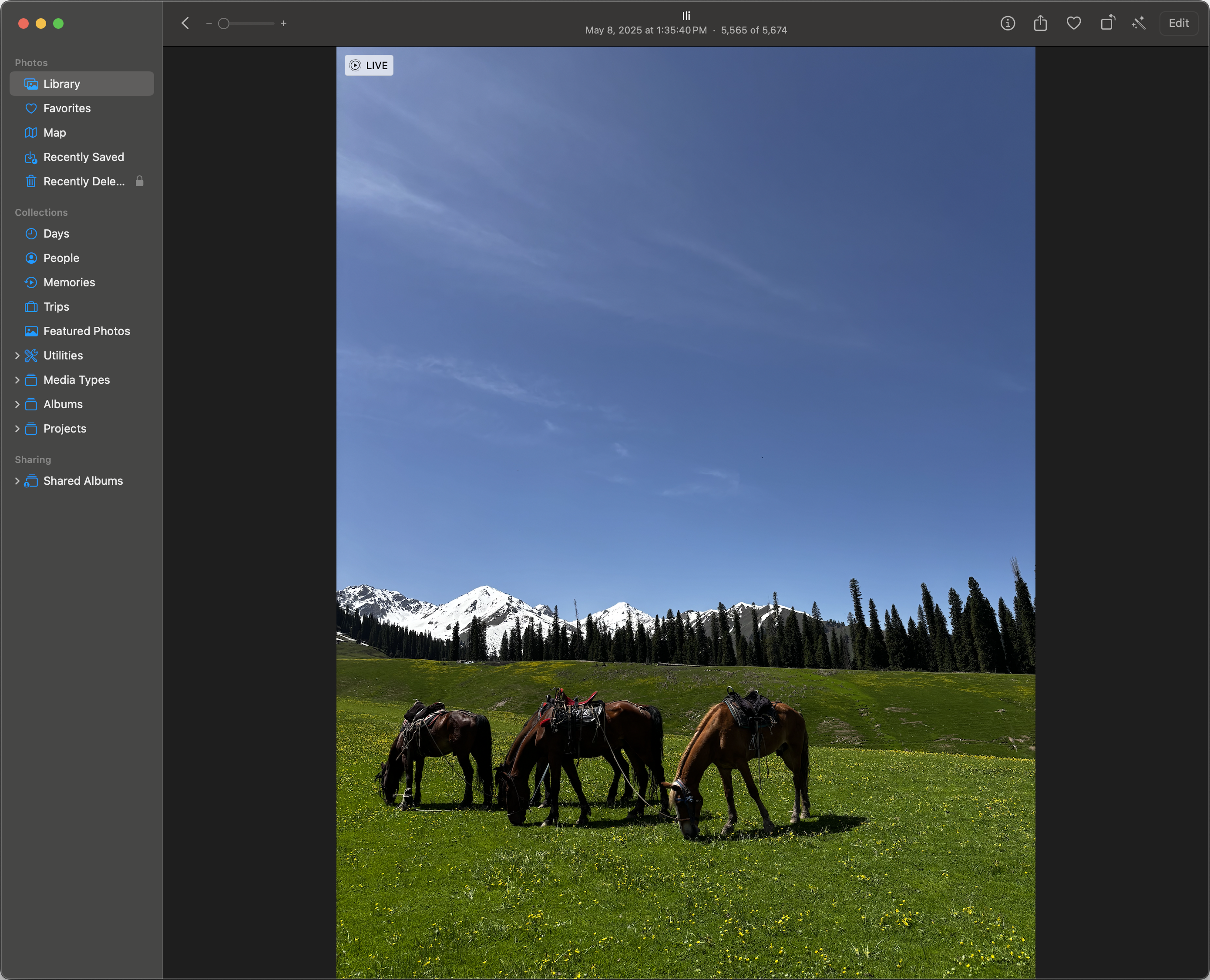This screenshot has width=1210, height=980.
Task: Expand Shared Albums group
Action: coord(17,481)
